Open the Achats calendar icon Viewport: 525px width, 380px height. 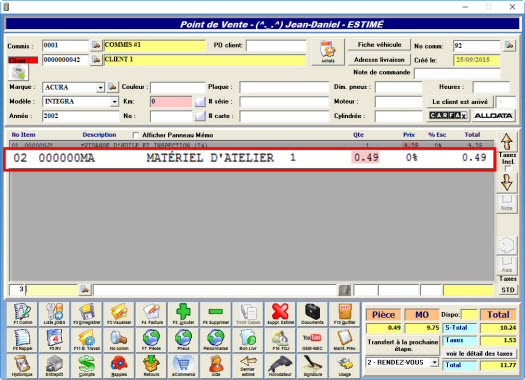(x=328, y=52)
